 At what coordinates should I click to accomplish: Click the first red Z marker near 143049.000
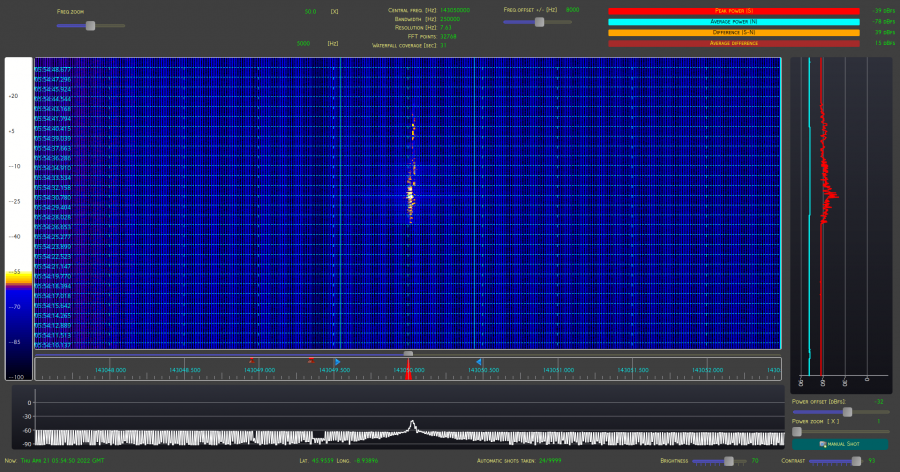pyautogui.click(x=251, y=361)
